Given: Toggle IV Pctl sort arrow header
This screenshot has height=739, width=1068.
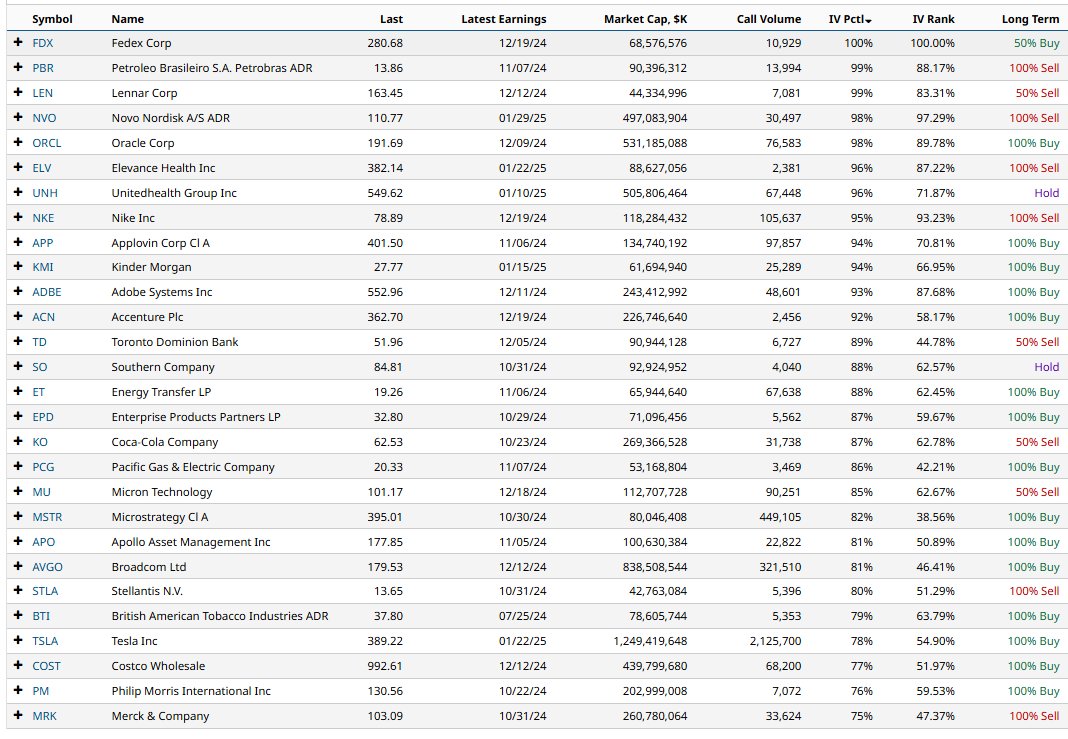Looking at the screenshot, I should (x=850, y=19).
